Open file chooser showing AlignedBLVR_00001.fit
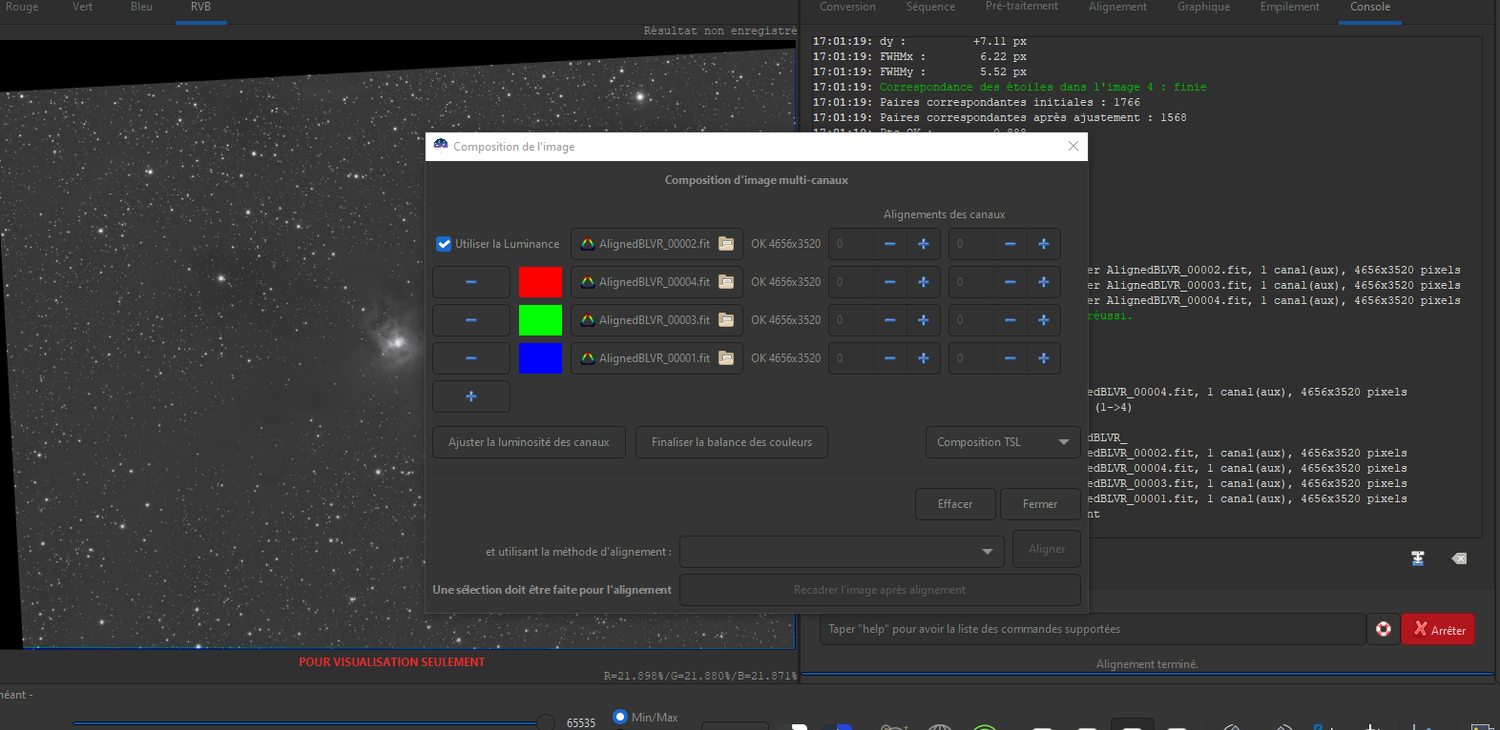The image size is (1500, 730). pos(657,358)
